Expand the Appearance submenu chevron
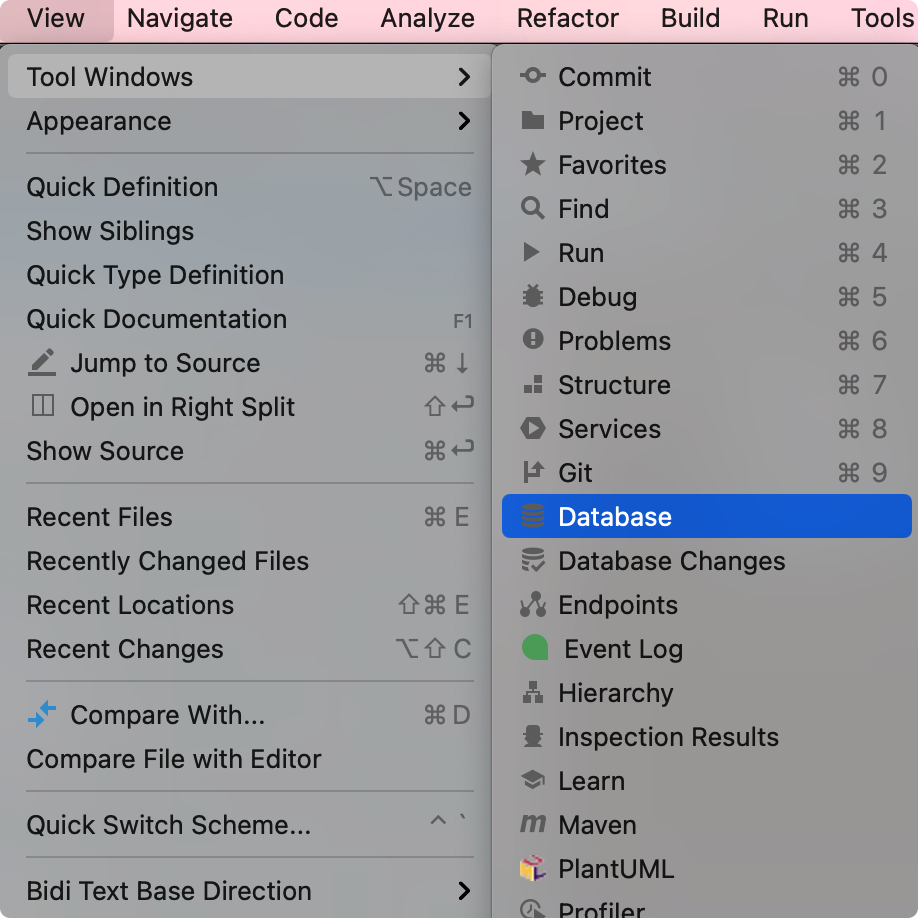Screen dimensions: 918x918 [x=464, y=121]
